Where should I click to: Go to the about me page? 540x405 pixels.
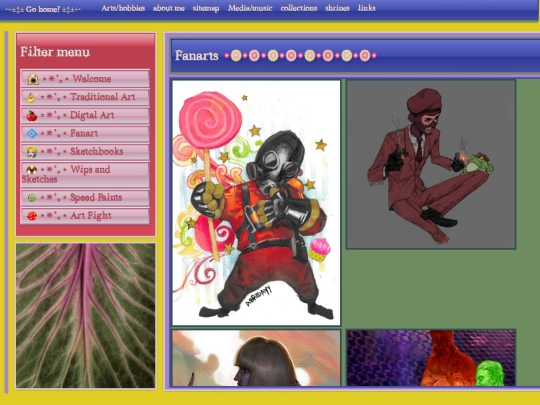pos(169,8)
